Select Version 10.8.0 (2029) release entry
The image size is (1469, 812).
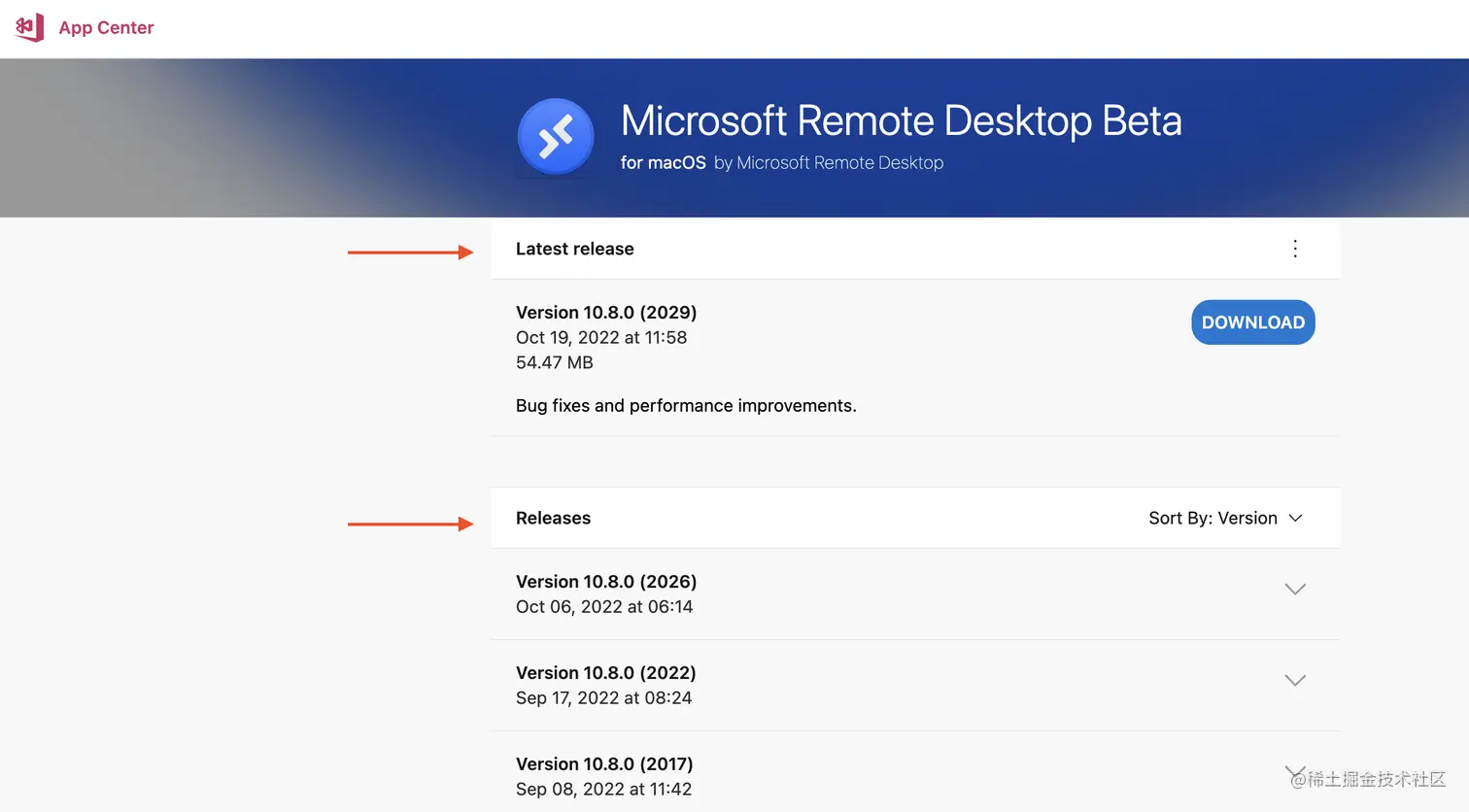[605, 312]
